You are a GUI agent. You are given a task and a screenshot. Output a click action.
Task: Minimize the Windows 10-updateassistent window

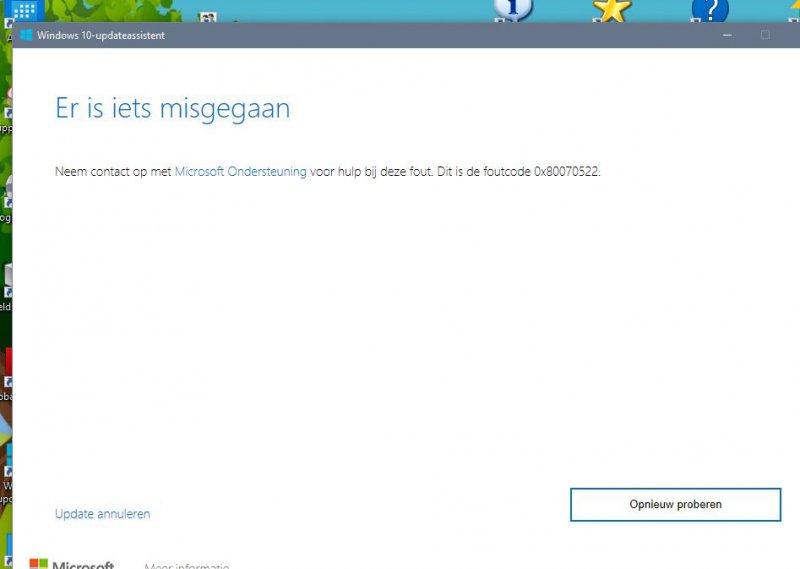point(727,35)
